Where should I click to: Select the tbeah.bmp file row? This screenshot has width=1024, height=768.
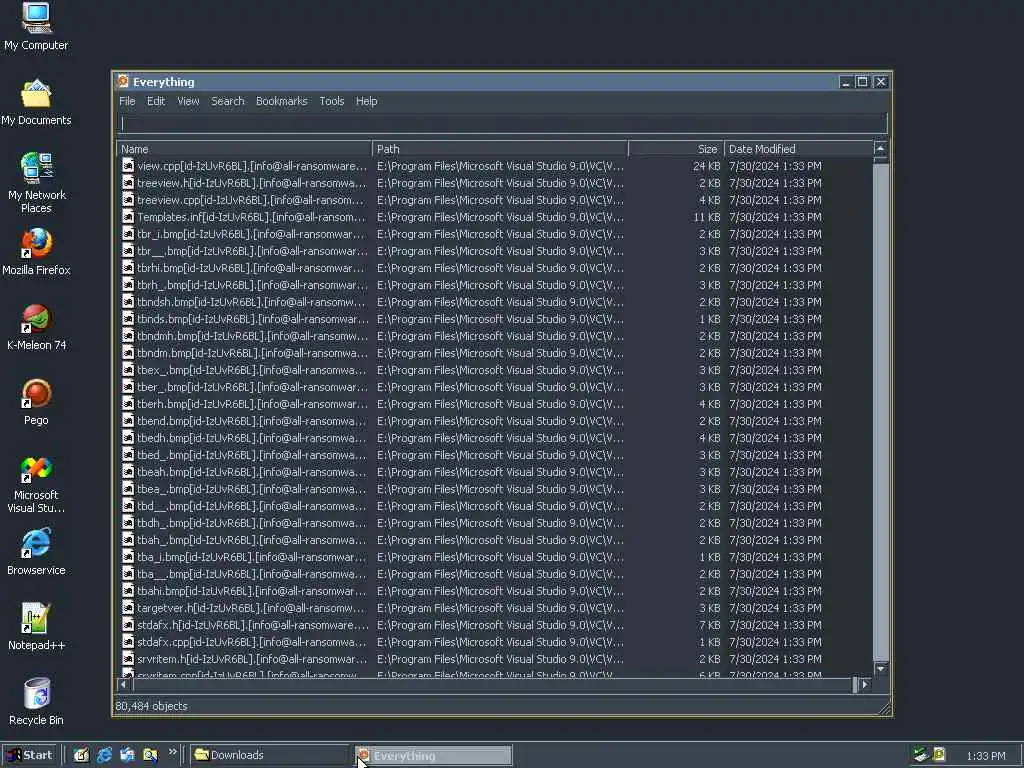495,472
